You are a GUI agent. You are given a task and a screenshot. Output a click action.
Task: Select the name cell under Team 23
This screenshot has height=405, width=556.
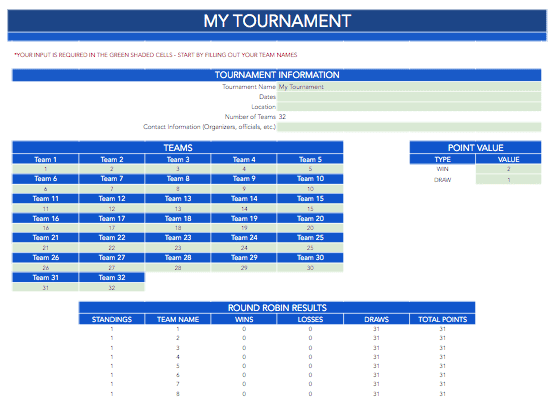coord(178,248)
